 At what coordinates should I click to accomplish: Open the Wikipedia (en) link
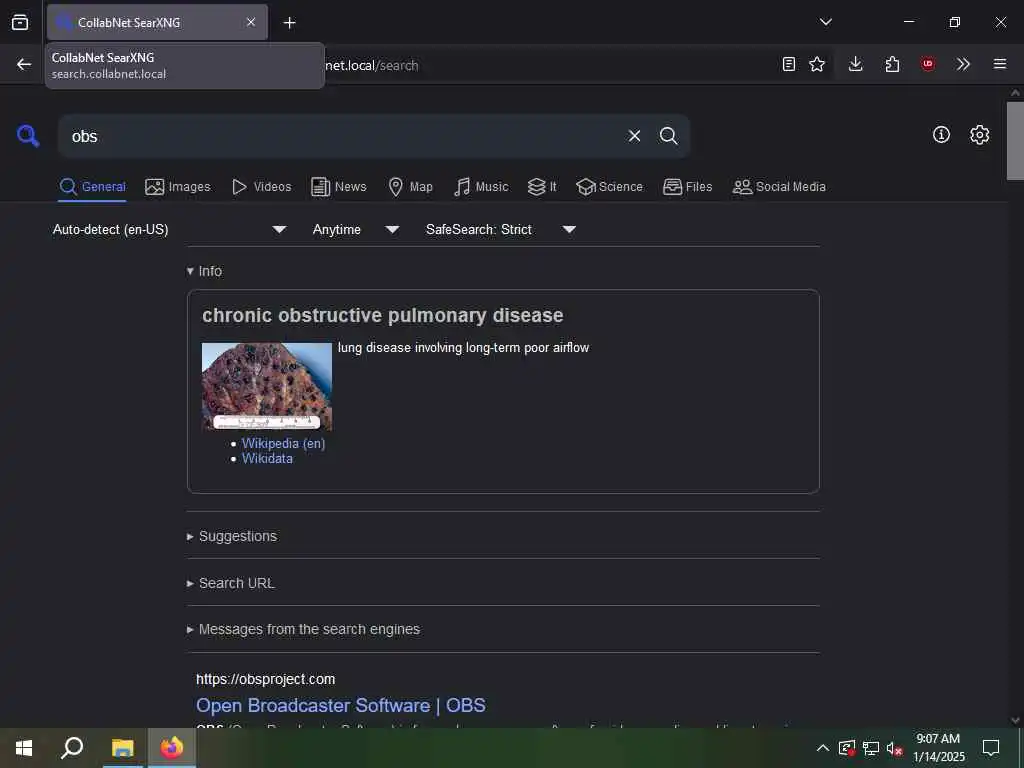pos(283,443)
